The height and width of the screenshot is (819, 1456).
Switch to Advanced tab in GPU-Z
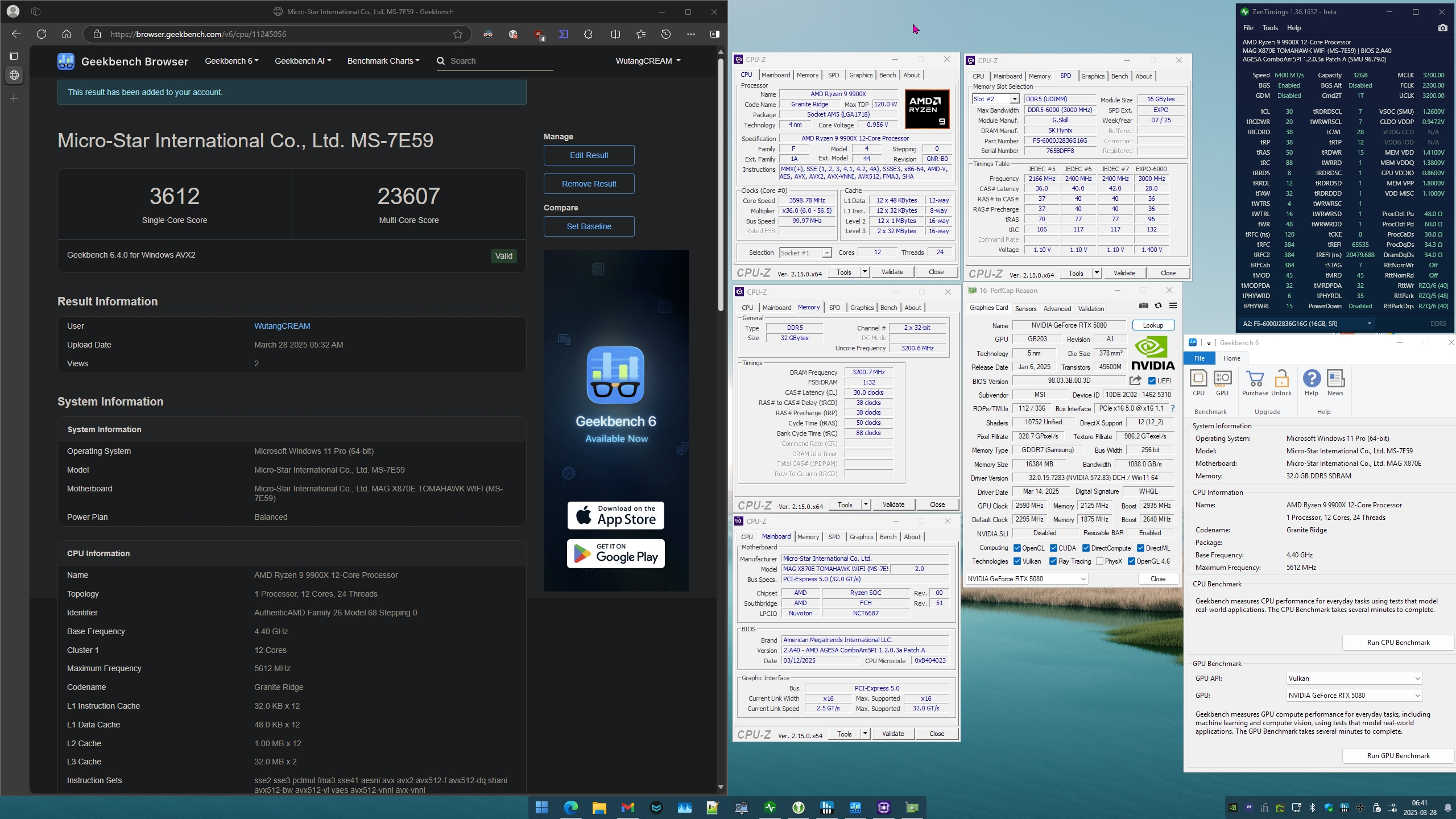[x=1057, y=309]
